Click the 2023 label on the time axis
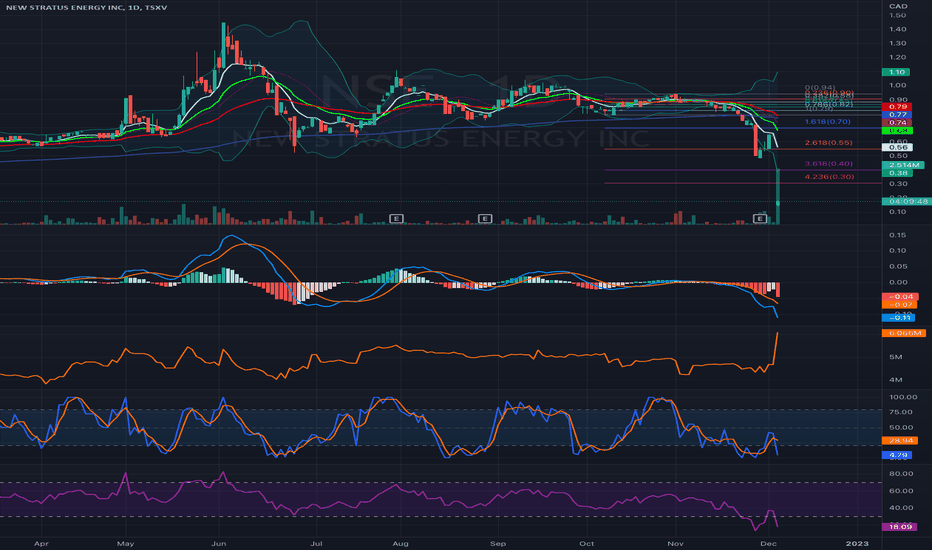 point(857,543)
